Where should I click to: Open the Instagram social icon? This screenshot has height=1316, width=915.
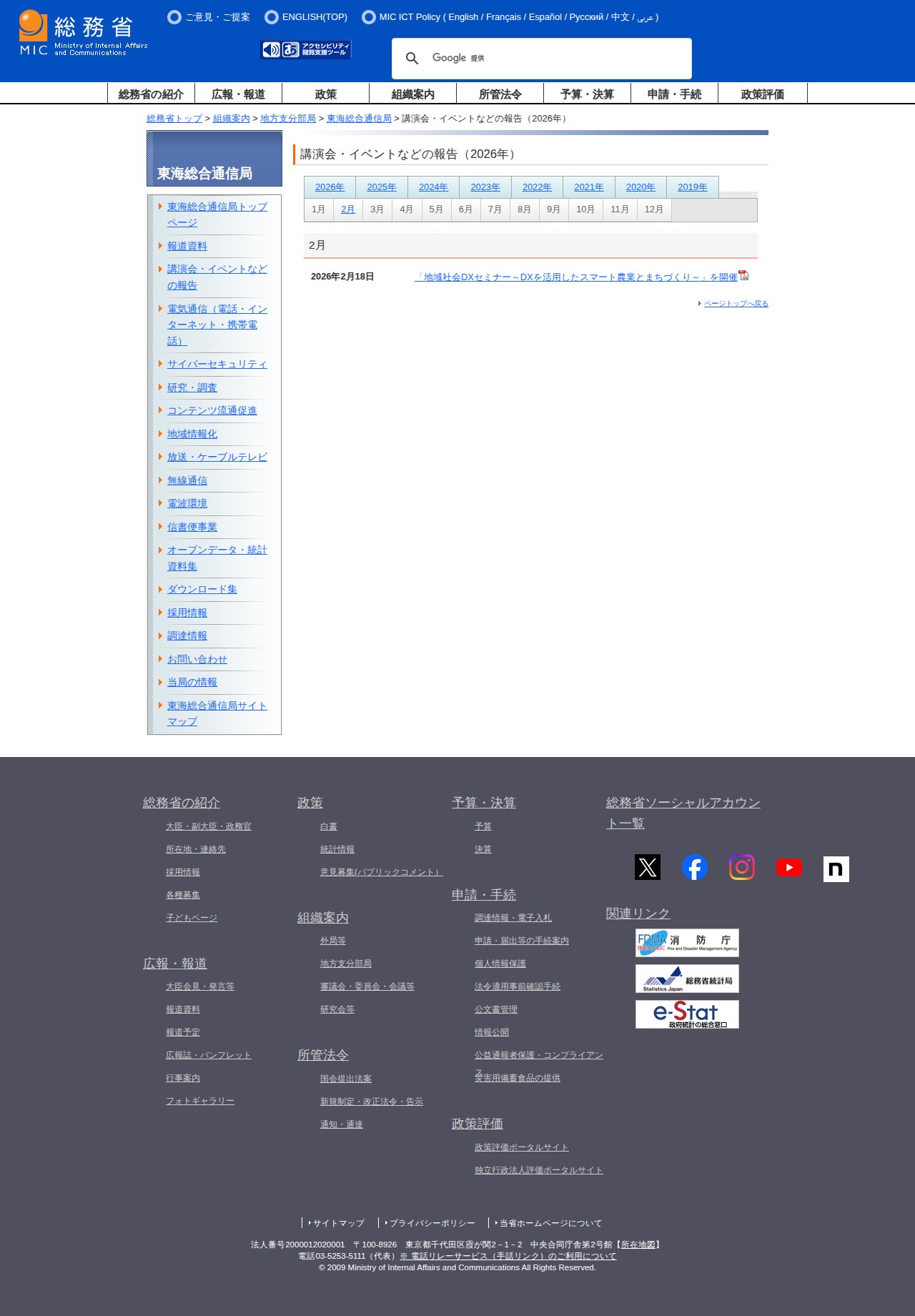742,867
